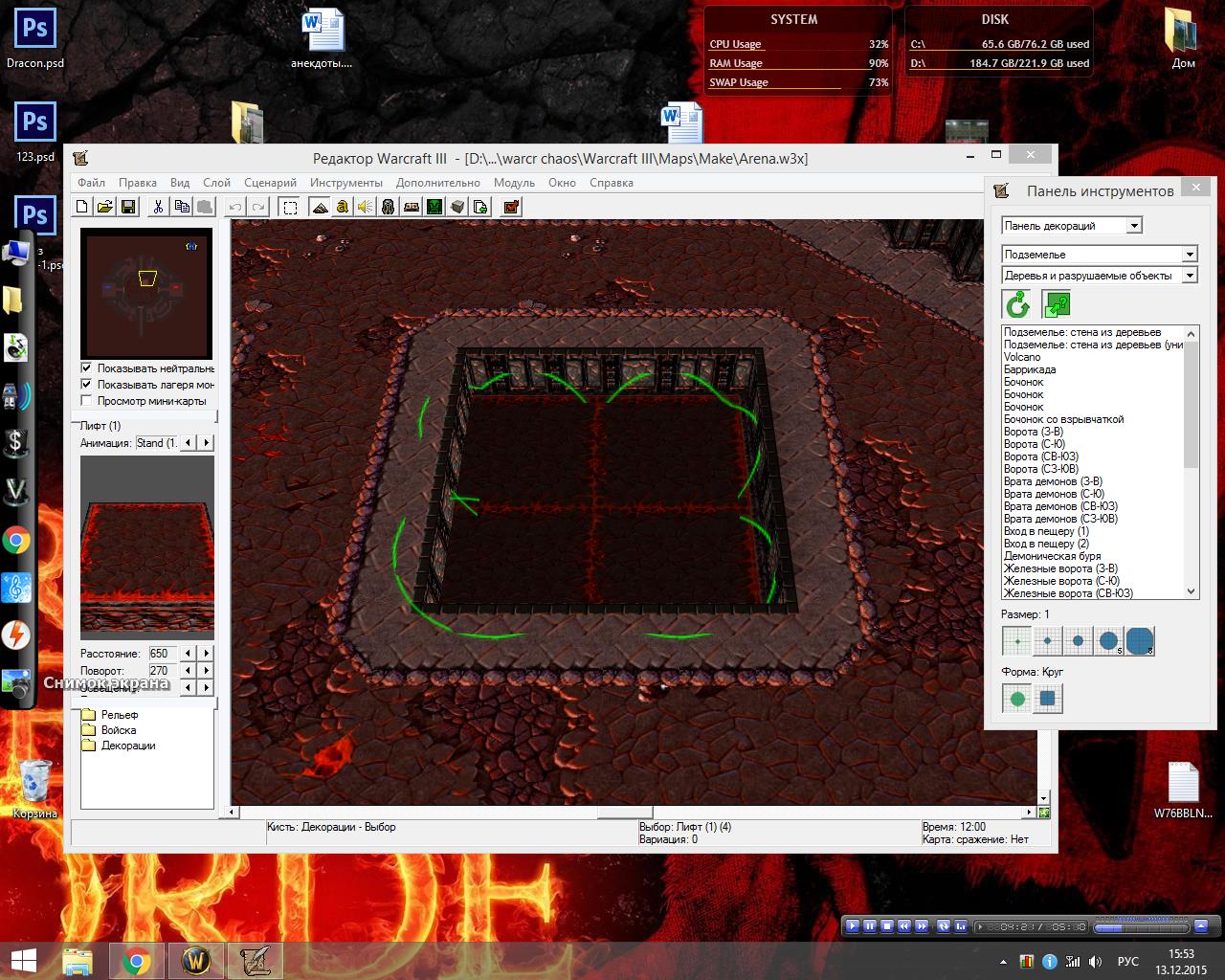Toggle 'Показывать нейтральные' checkbox
Image resolution: width=1225 pixels, height=980 pixels.
87,368
